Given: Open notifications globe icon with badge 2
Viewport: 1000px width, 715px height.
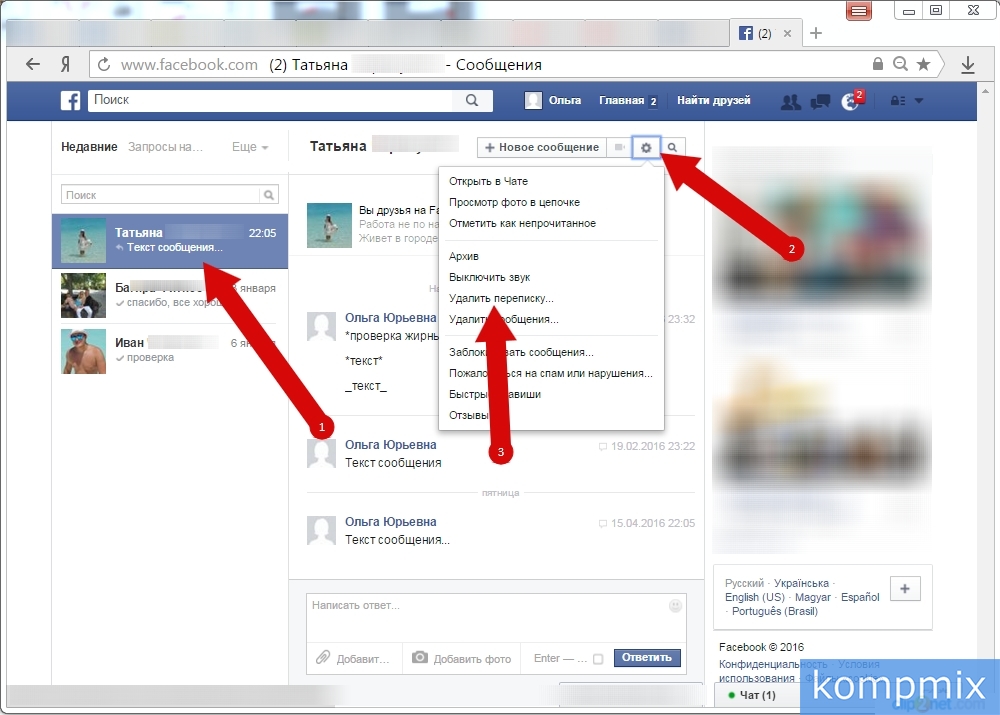Looking at the screenshot, I should pos(851,100).
